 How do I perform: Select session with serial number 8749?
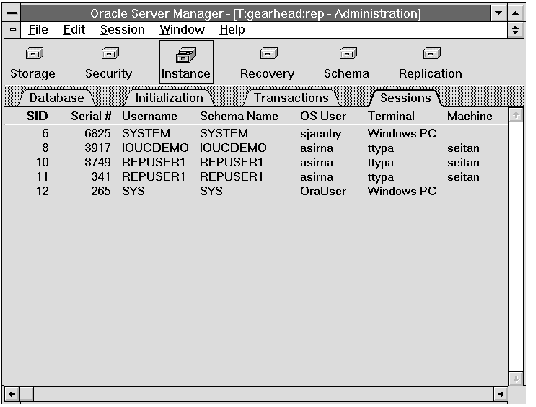click(x=256, y=162)
